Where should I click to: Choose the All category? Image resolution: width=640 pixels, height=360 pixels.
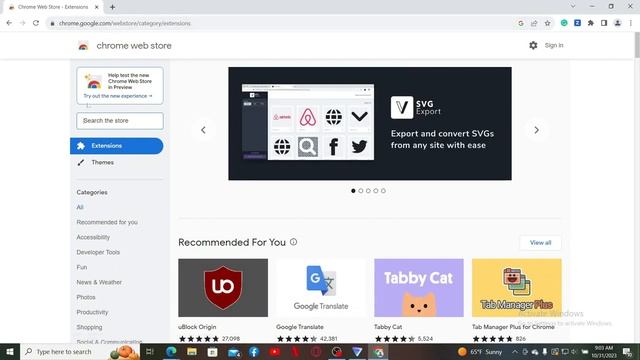(x=80, y=207)
